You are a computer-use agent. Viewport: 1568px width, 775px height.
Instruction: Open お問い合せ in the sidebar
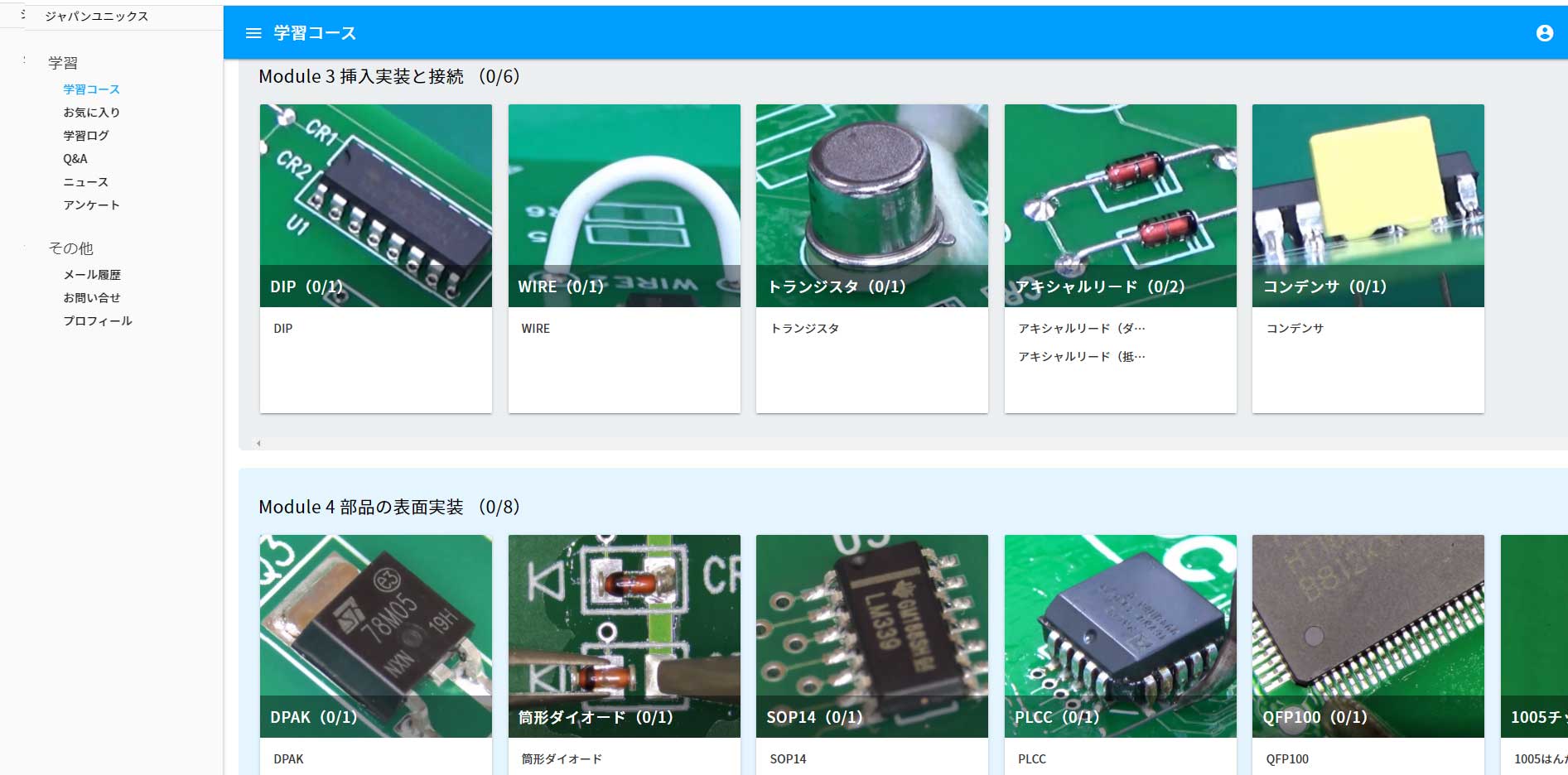click(92, 298)
